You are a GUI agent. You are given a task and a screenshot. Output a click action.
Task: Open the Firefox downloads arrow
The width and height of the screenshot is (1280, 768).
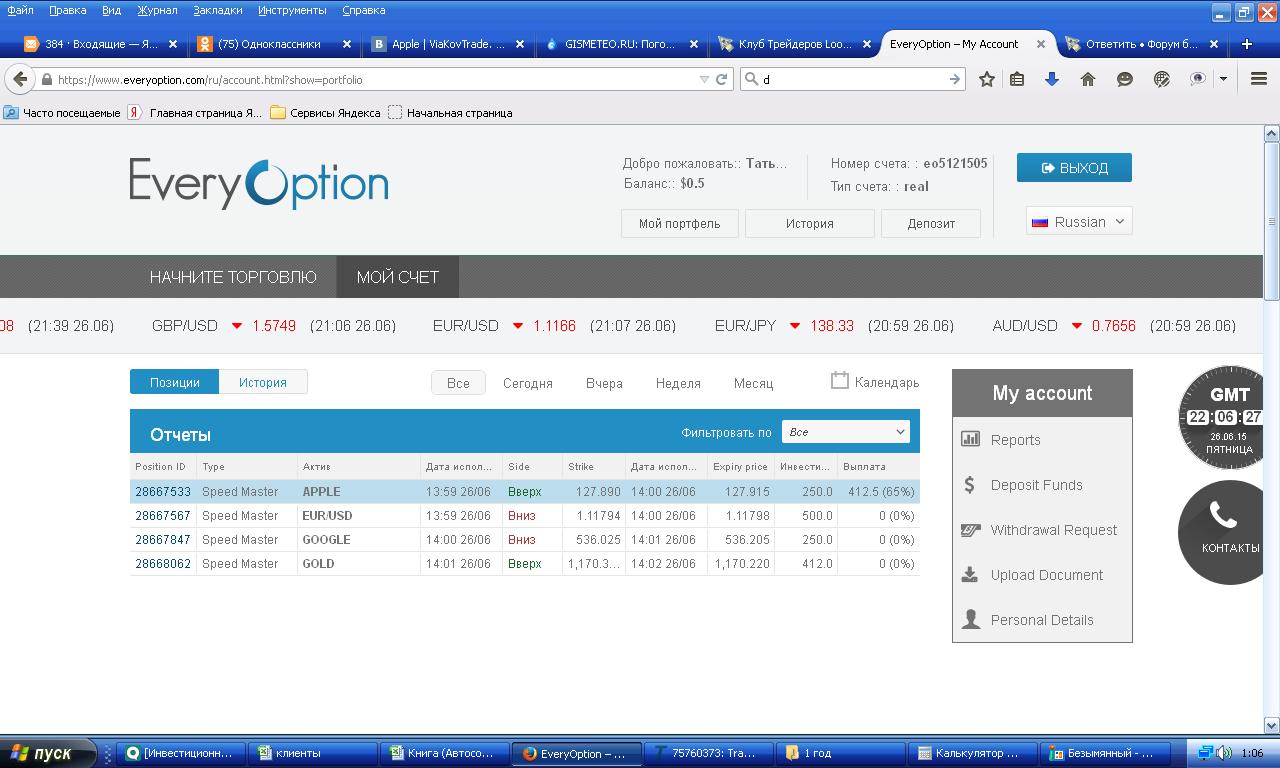tap(1051, 79)
